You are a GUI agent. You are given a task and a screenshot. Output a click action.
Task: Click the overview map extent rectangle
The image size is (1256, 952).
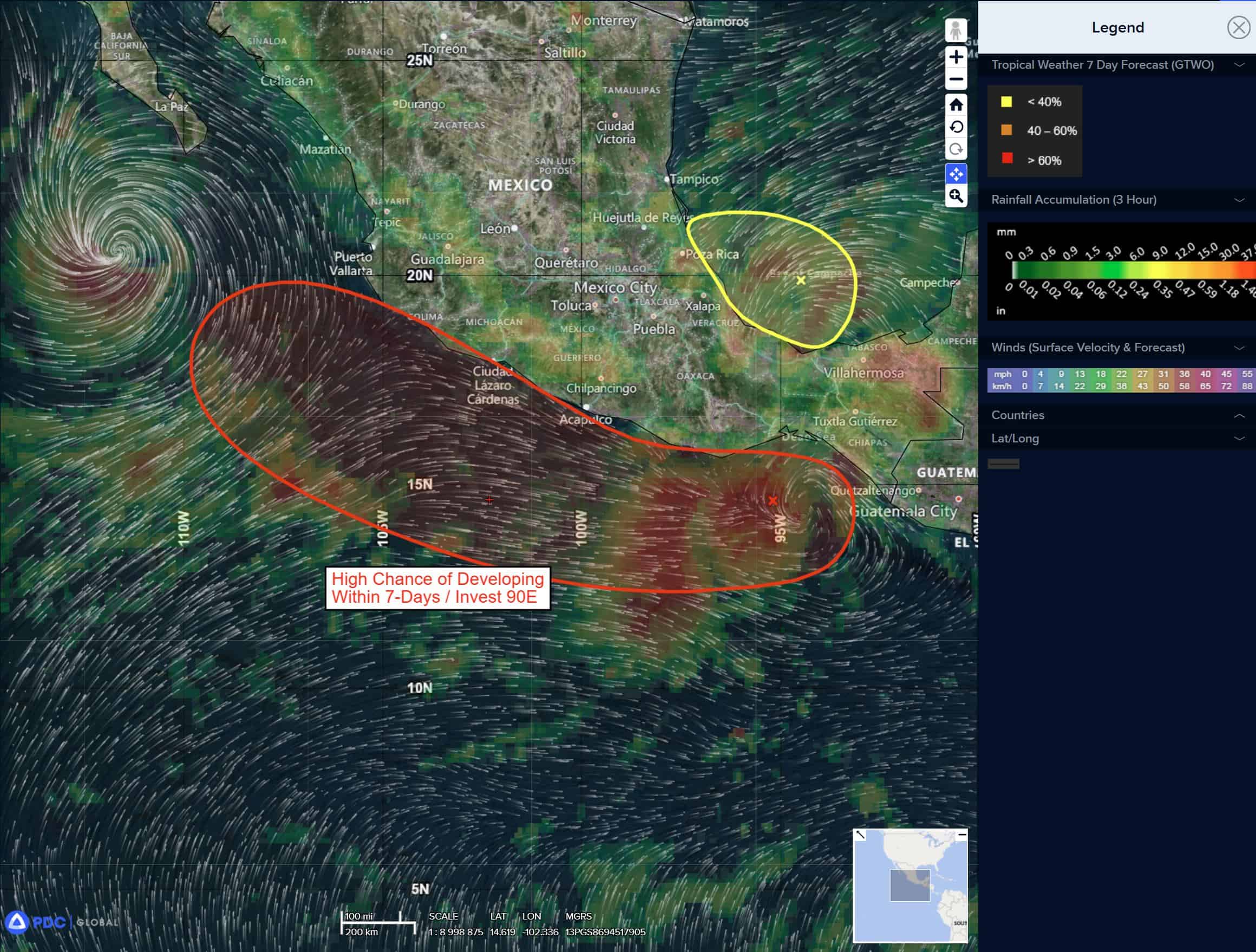910,885
